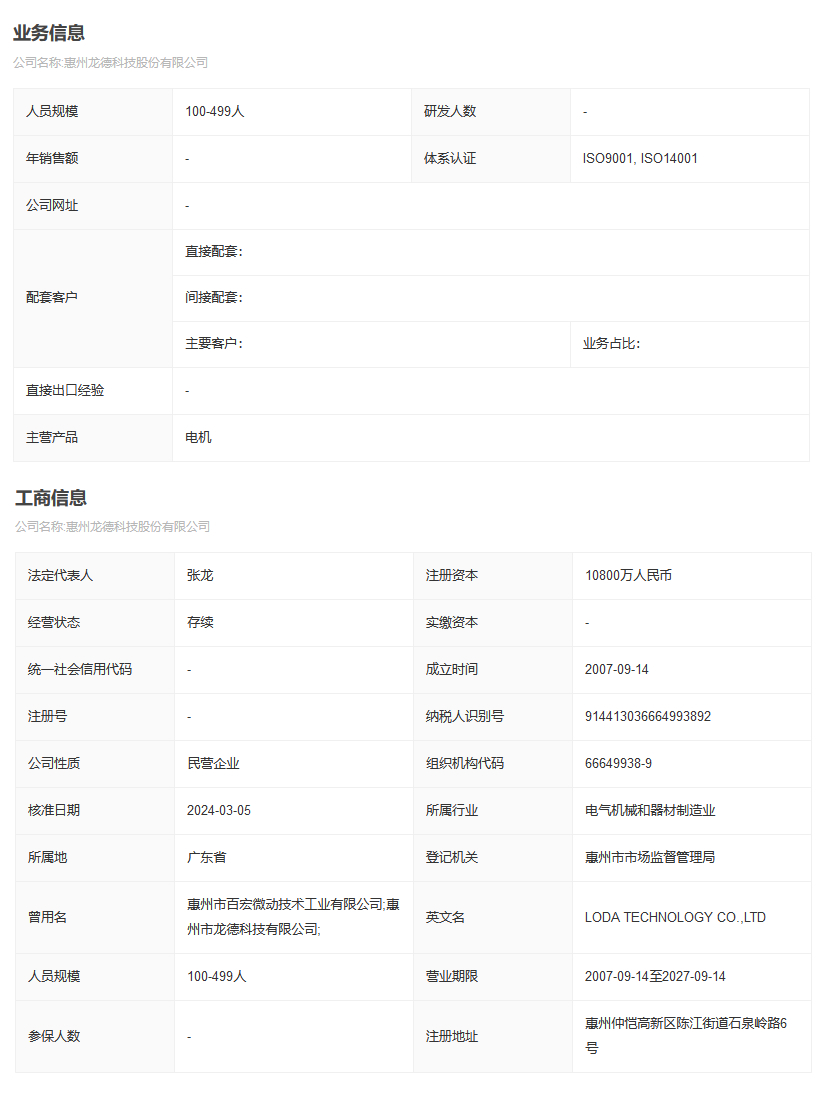Screen dimensions: 826x1100
Task: Select the registered address starting 惠州仲恺高新区
Action: tap(686, 1036)
